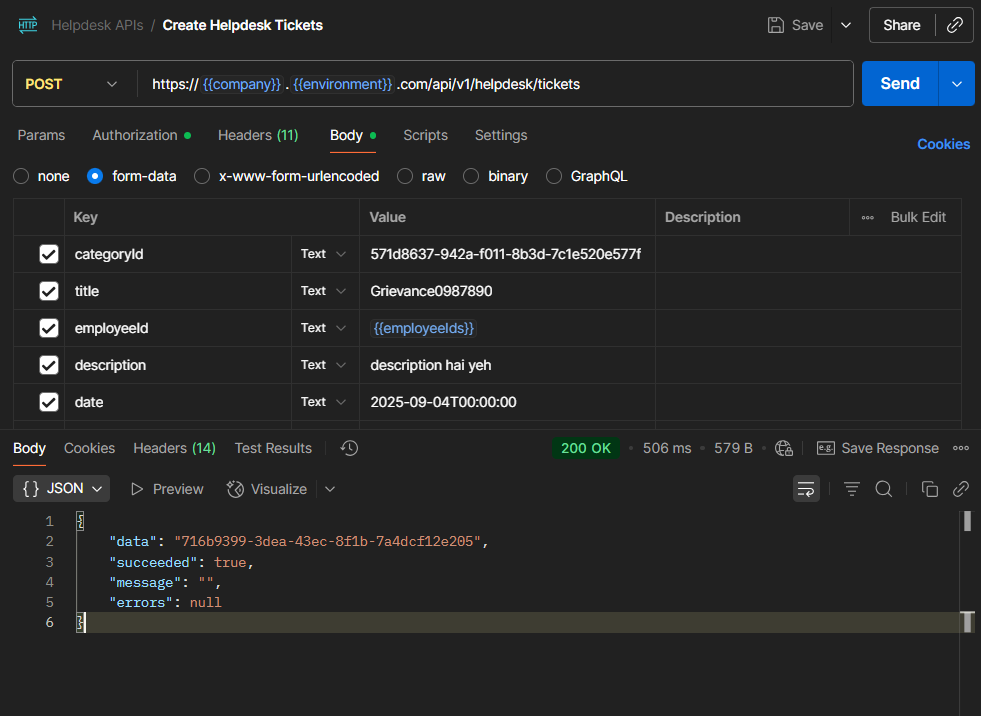Screen dimensions: 981x716
Task: Open the Test Results response tab
Action: [273, 448]
